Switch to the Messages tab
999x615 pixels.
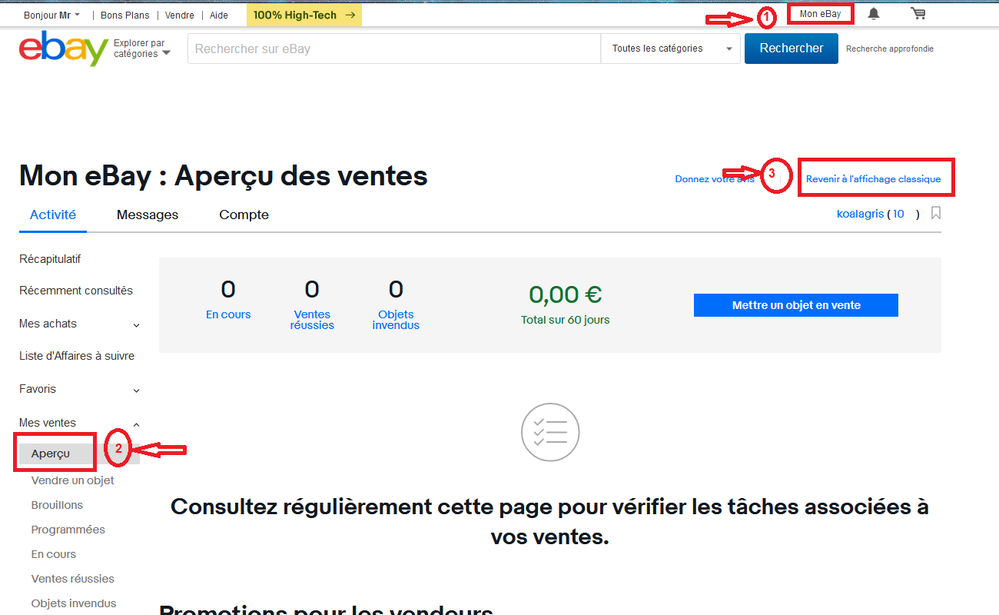[x=147, y=215]
